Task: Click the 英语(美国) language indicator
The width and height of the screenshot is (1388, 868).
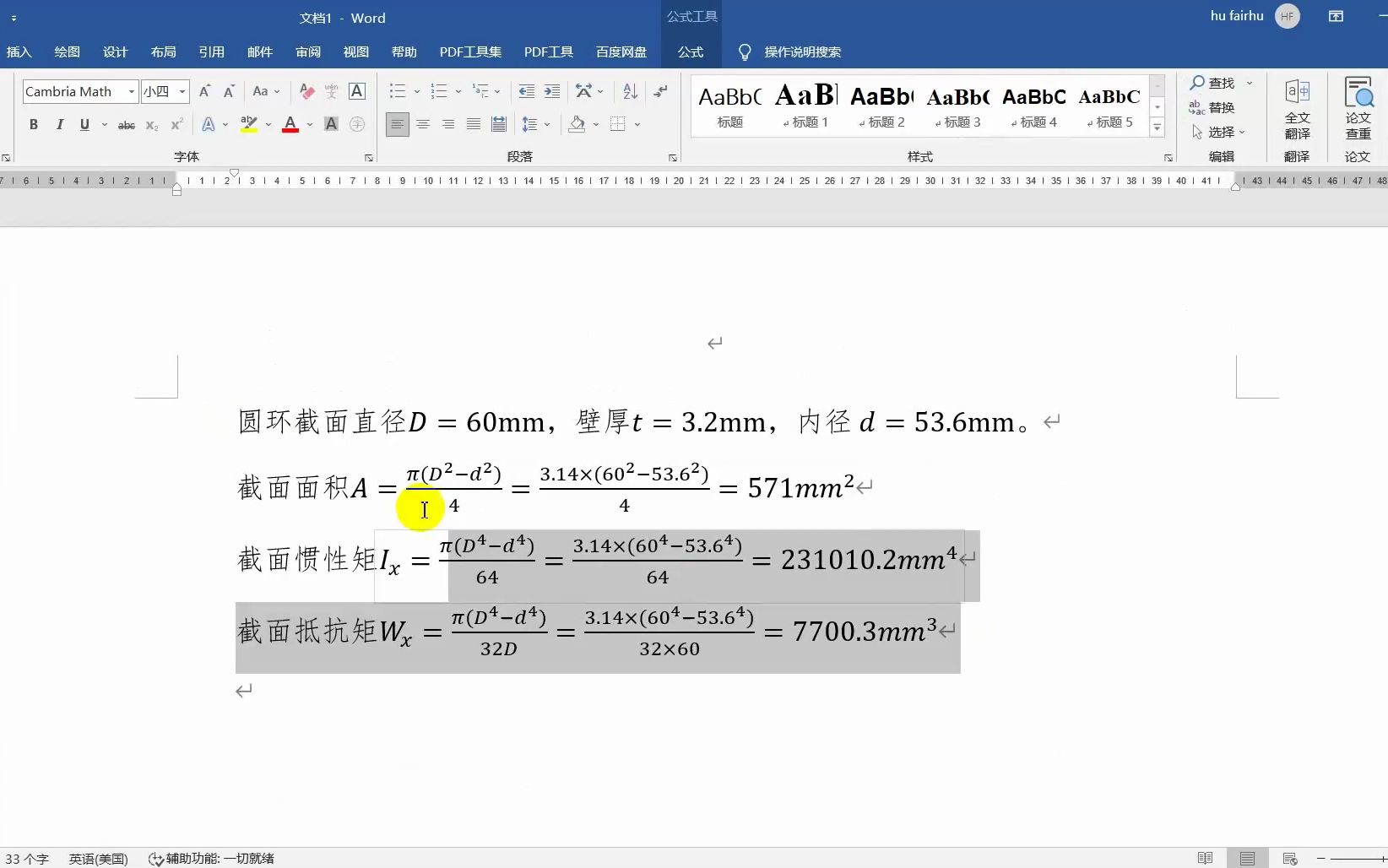Action: (x=98, y=859)
